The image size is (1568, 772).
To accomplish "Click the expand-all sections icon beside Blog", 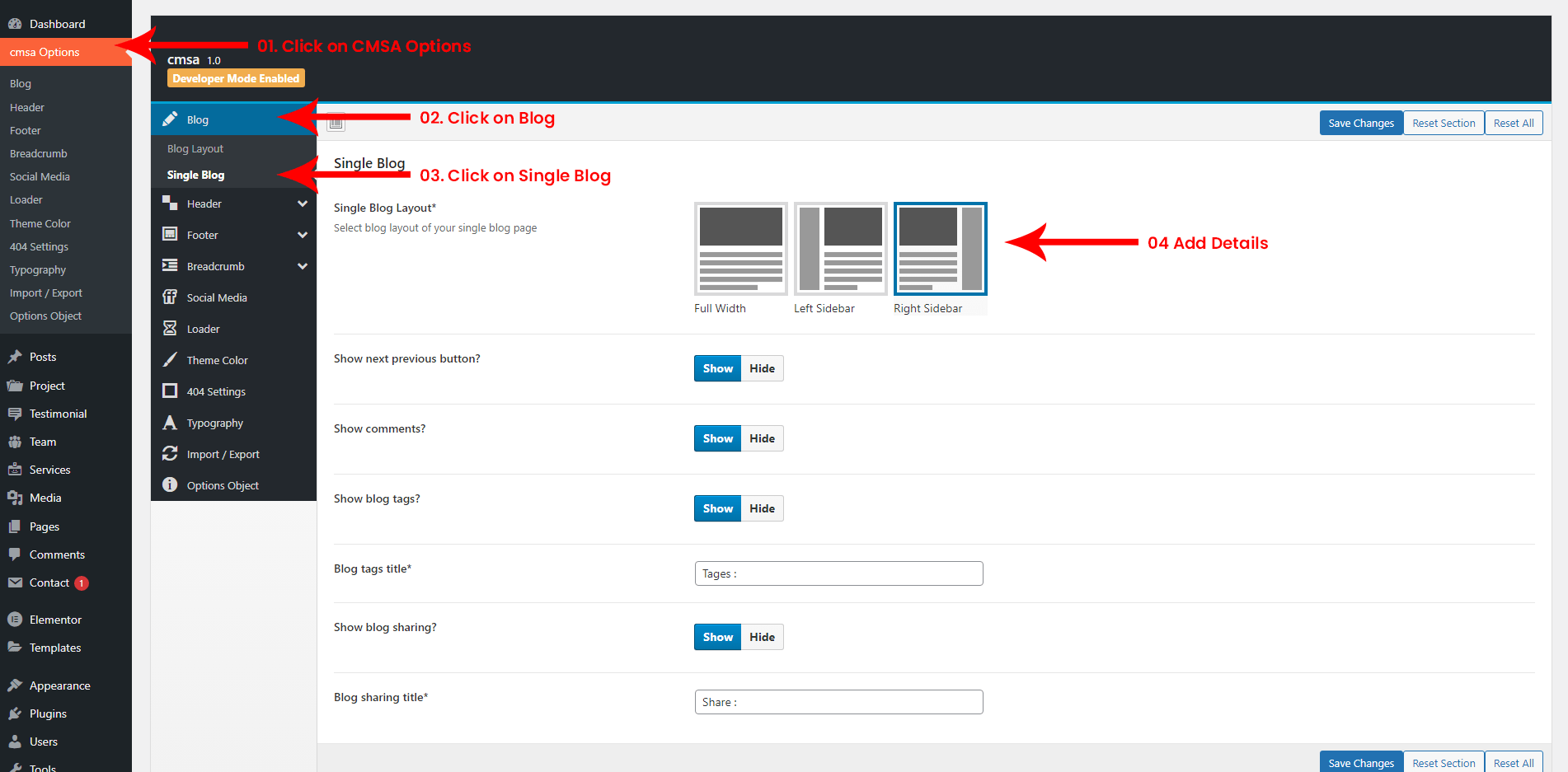I will point(336,123).
